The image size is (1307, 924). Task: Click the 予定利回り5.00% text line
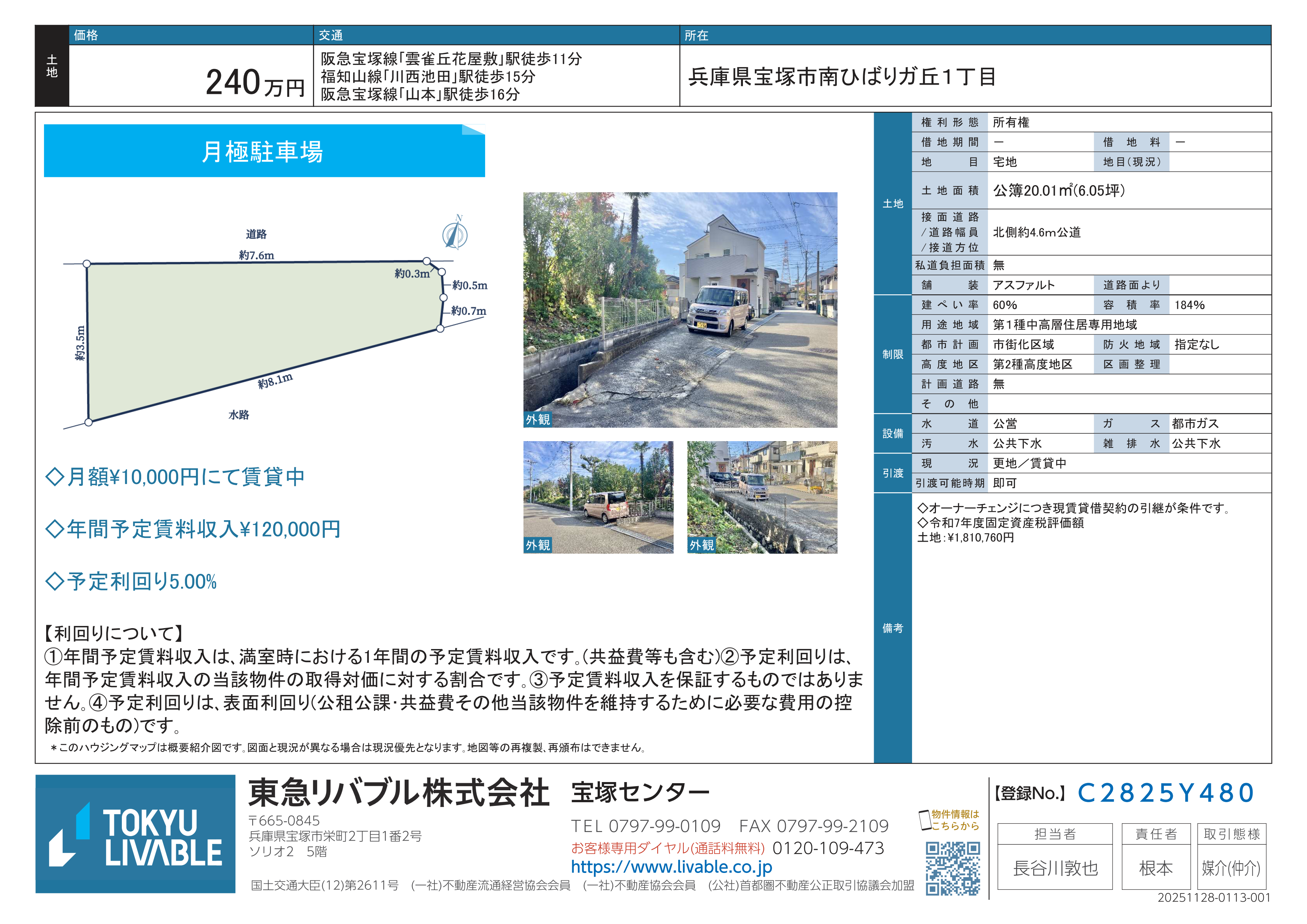click(132, 581)
